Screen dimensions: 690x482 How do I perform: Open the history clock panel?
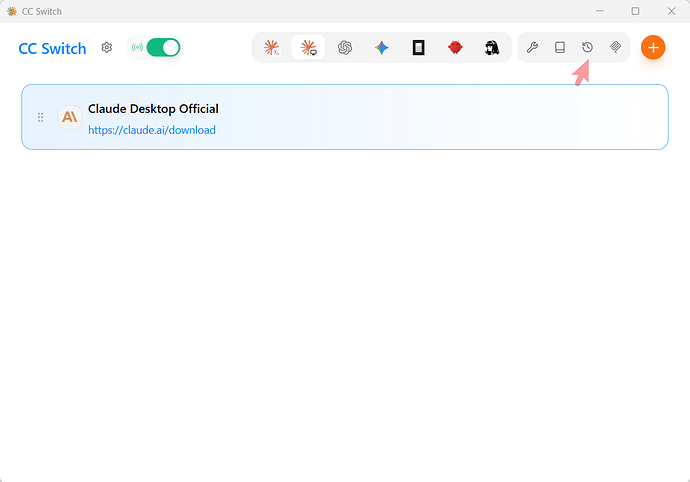[587, 48]
